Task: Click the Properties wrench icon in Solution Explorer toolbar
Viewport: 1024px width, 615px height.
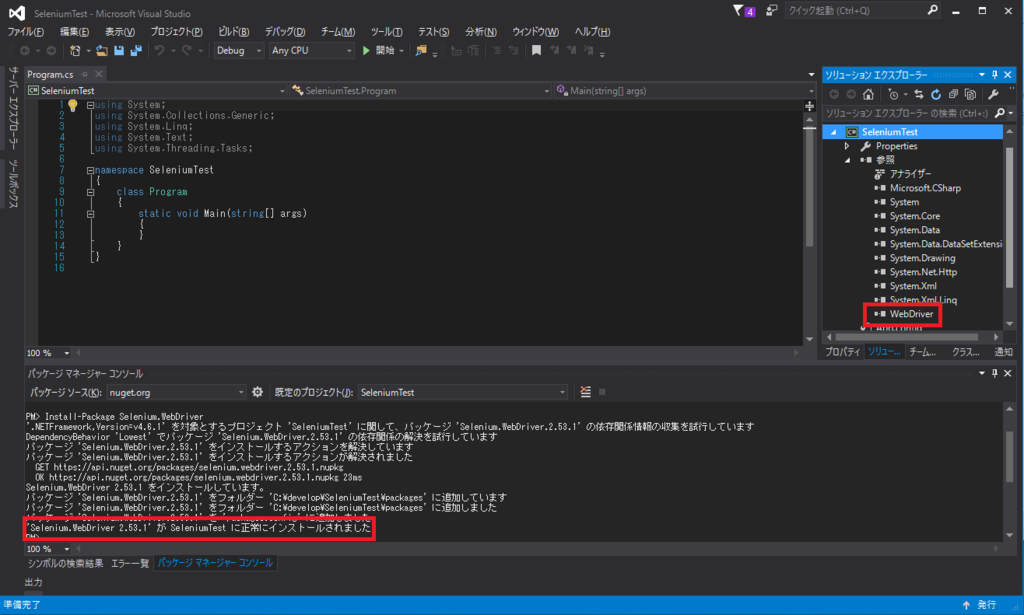Action: [x=993, y=95]
